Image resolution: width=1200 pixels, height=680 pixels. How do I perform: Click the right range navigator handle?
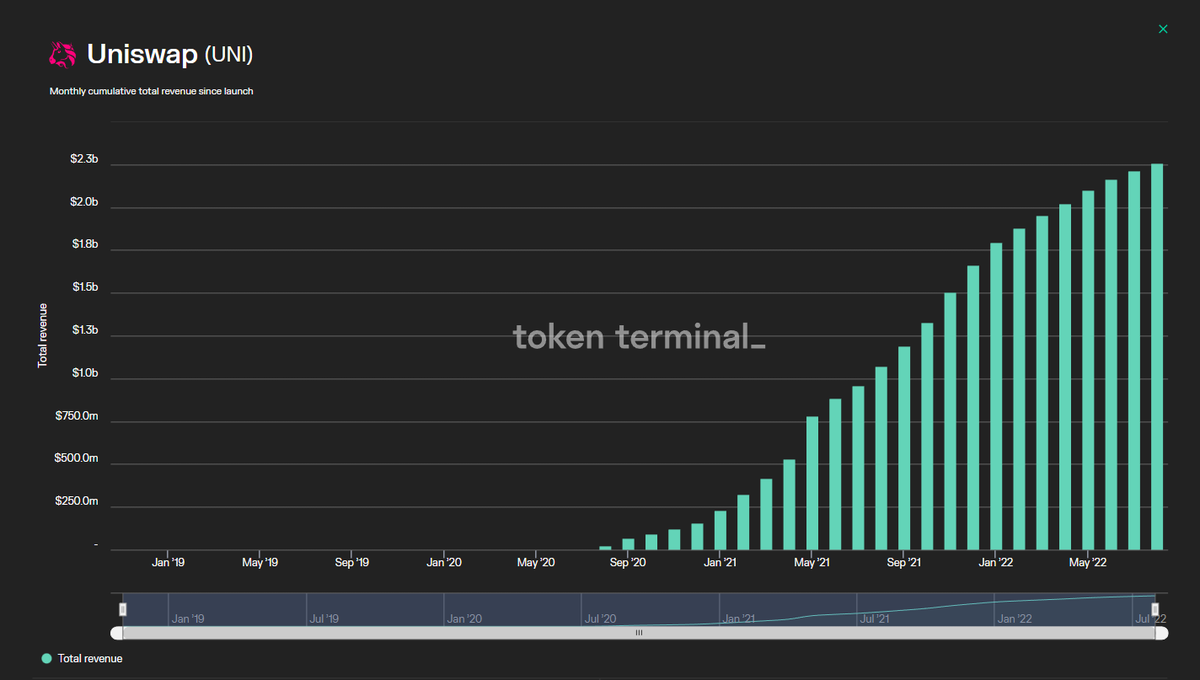1155,609
